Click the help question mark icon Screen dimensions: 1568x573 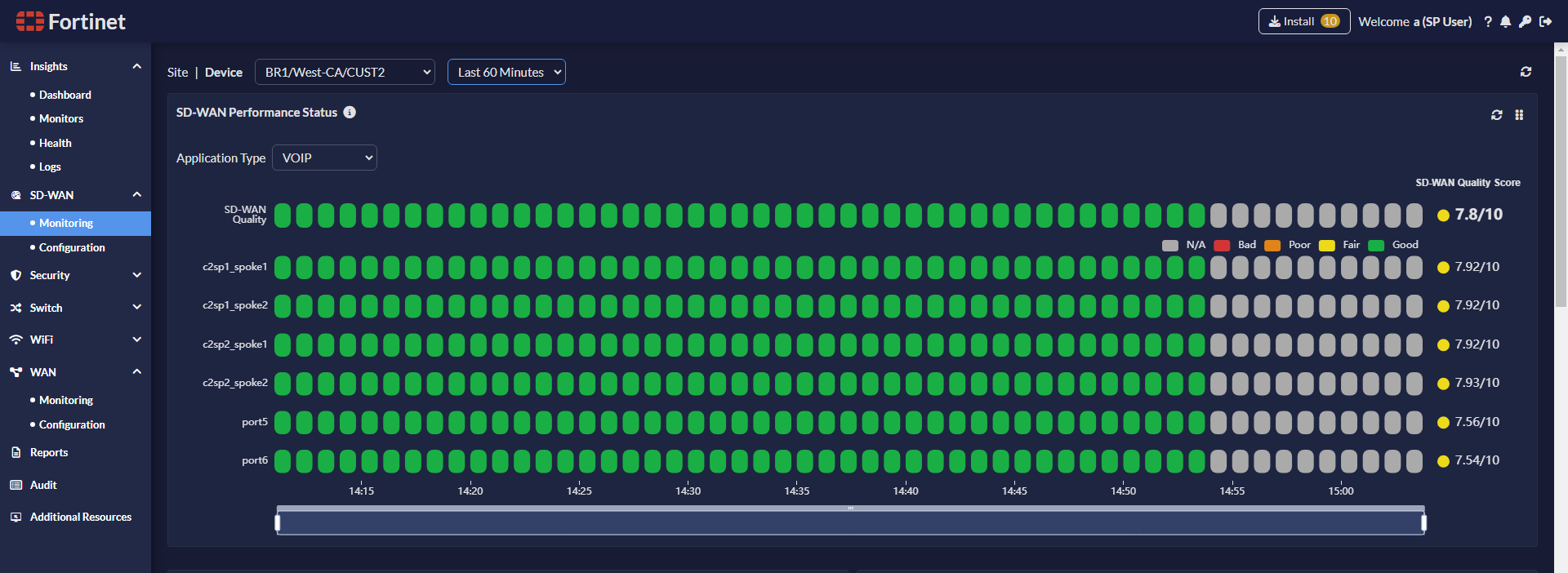click(1488, 22)
